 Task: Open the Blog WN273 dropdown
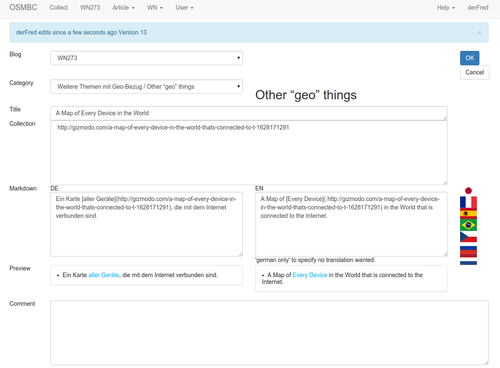146,58
